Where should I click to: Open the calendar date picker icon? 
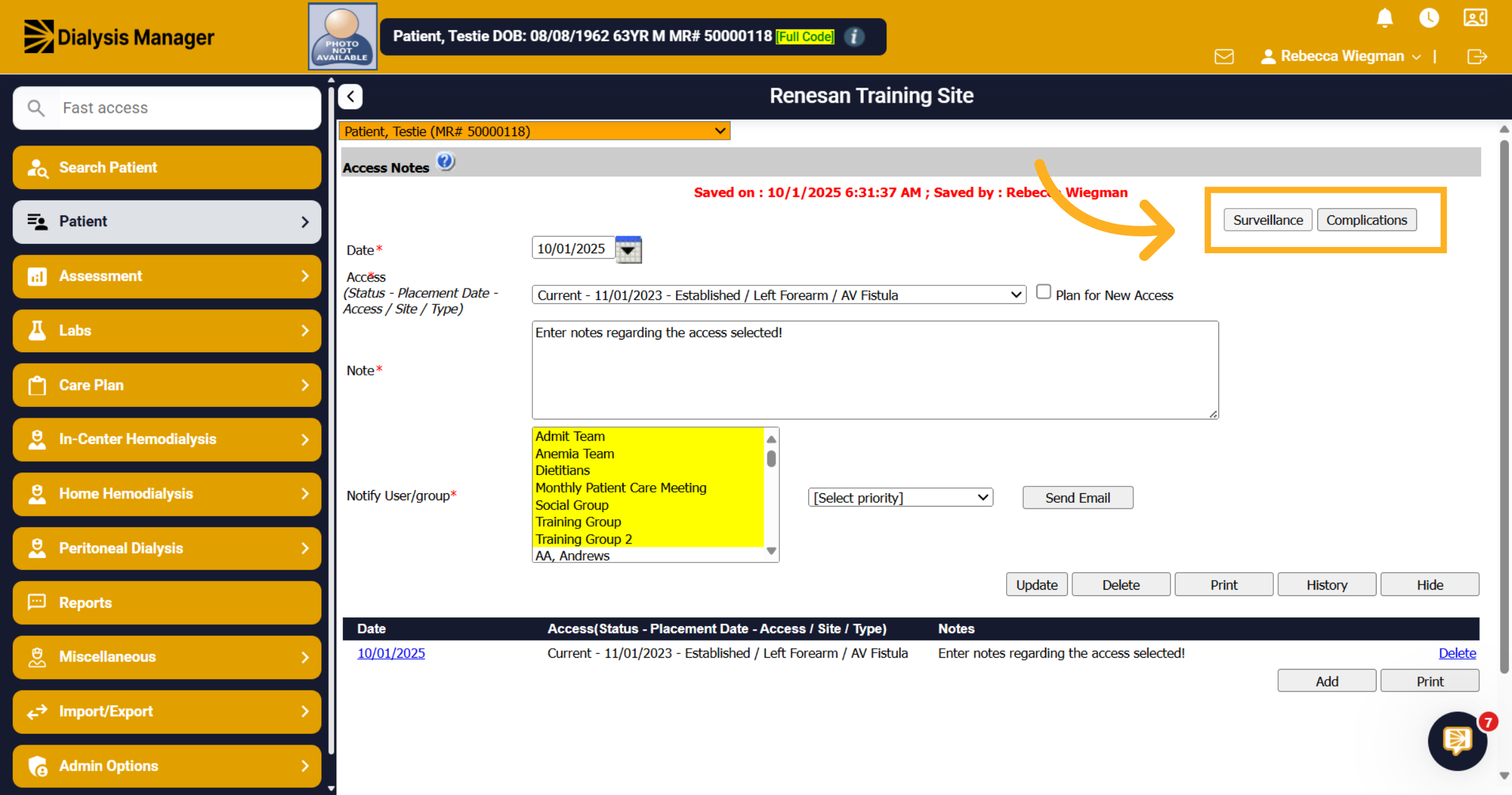point(628,249)
